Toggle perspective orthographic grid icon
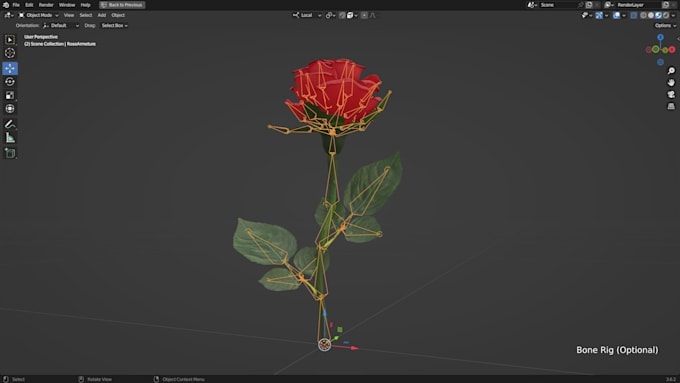Image resolution: width=680 pixels, height=383 pixels. coord(671,106)
